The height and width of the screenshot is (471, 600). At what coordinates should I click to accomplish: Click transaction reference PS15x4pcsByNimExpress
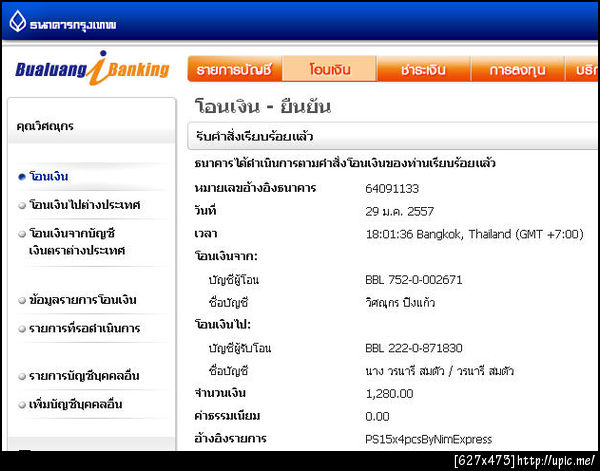428,439
